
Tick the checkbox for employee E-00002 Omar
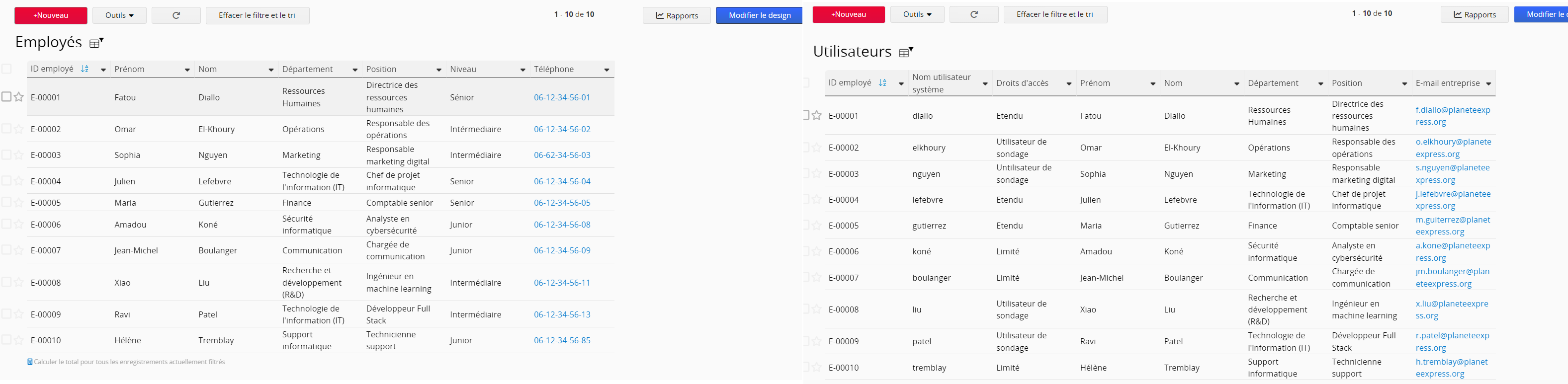point(6,128)
